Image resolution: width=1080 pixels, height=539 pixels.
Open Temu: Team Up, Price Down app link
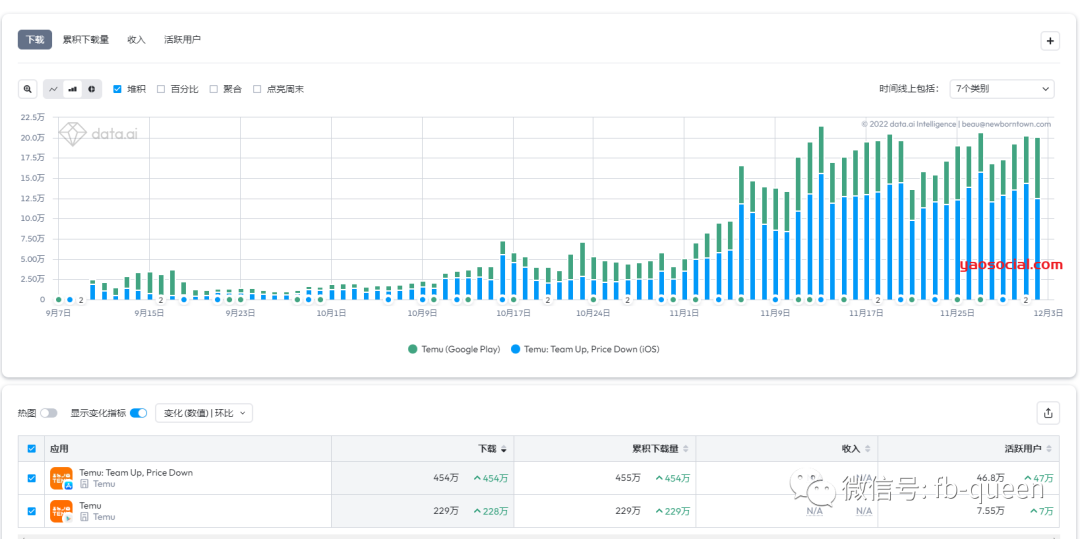(136, 473)
